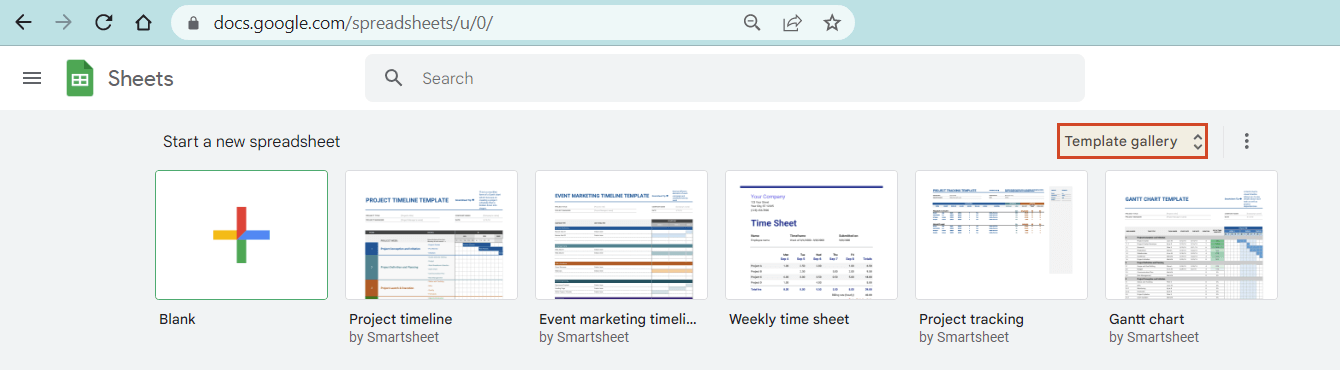The width and height of the screenshot is (1340, 370).
Task: Click the "Sheets" title text
Action: [x=141, y=78]
